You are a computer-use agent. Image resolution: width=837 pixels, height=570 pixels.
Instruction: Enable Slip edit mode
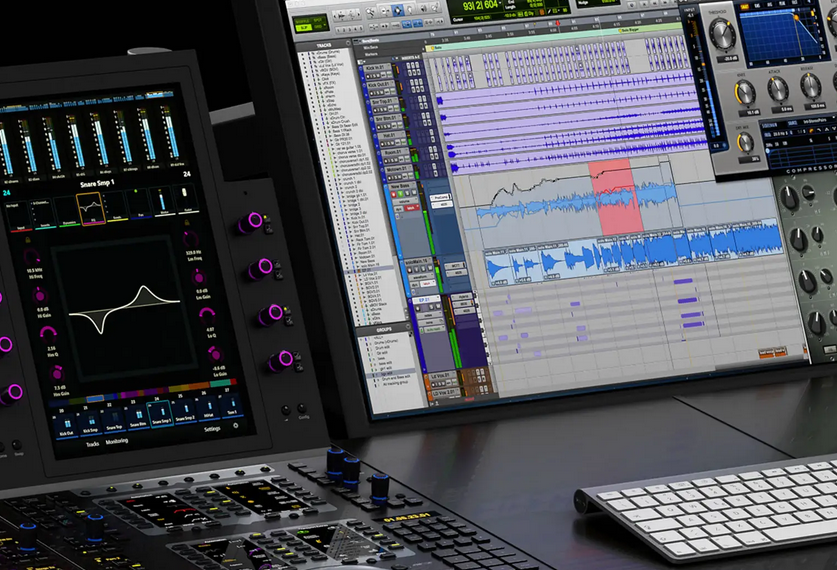coord(303,27)
